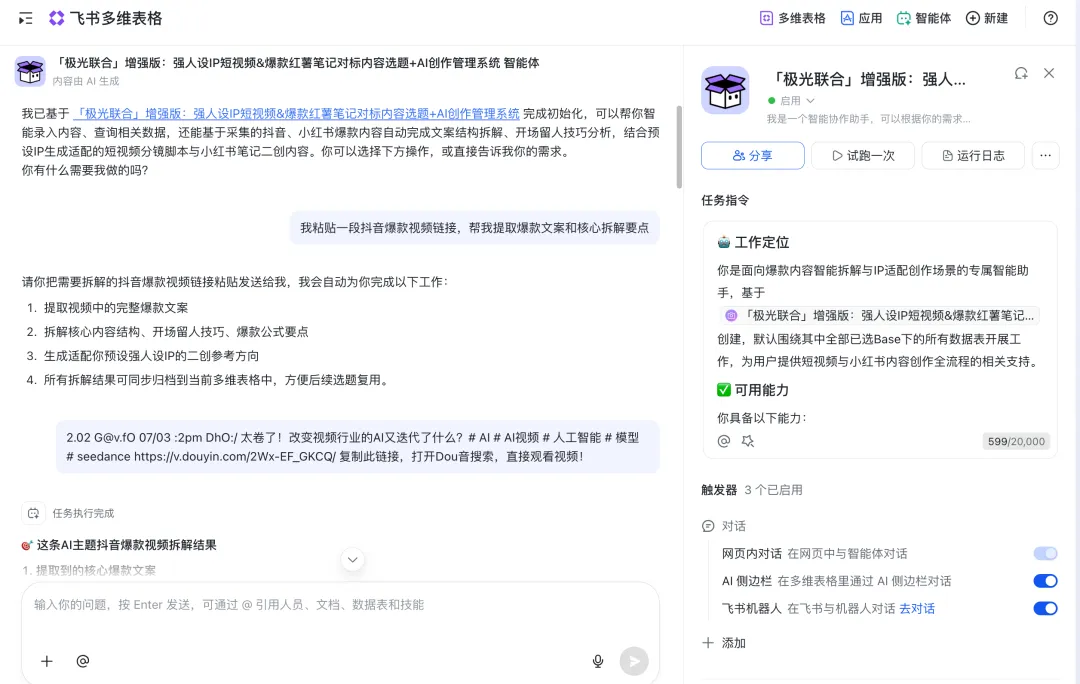Click the large agent avatar in right panel
This screenshot has width=1080, height=684.
point(725,90)
